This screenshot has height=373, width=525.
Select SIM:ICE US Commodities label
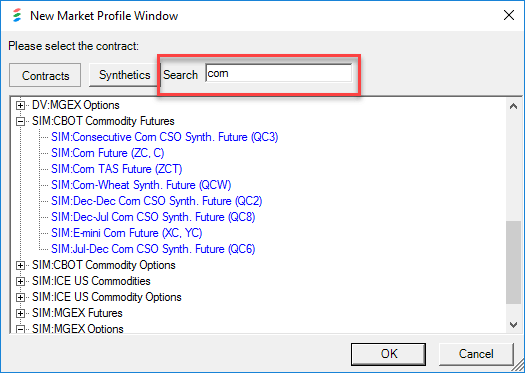pos(91,281)
